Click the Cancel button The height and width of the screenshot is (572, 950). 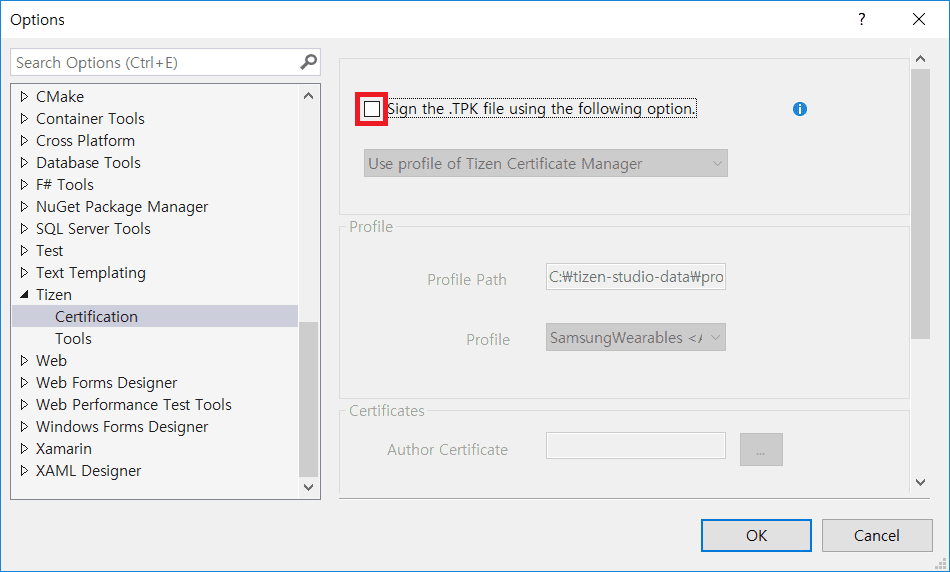click(x=877, y=536)
